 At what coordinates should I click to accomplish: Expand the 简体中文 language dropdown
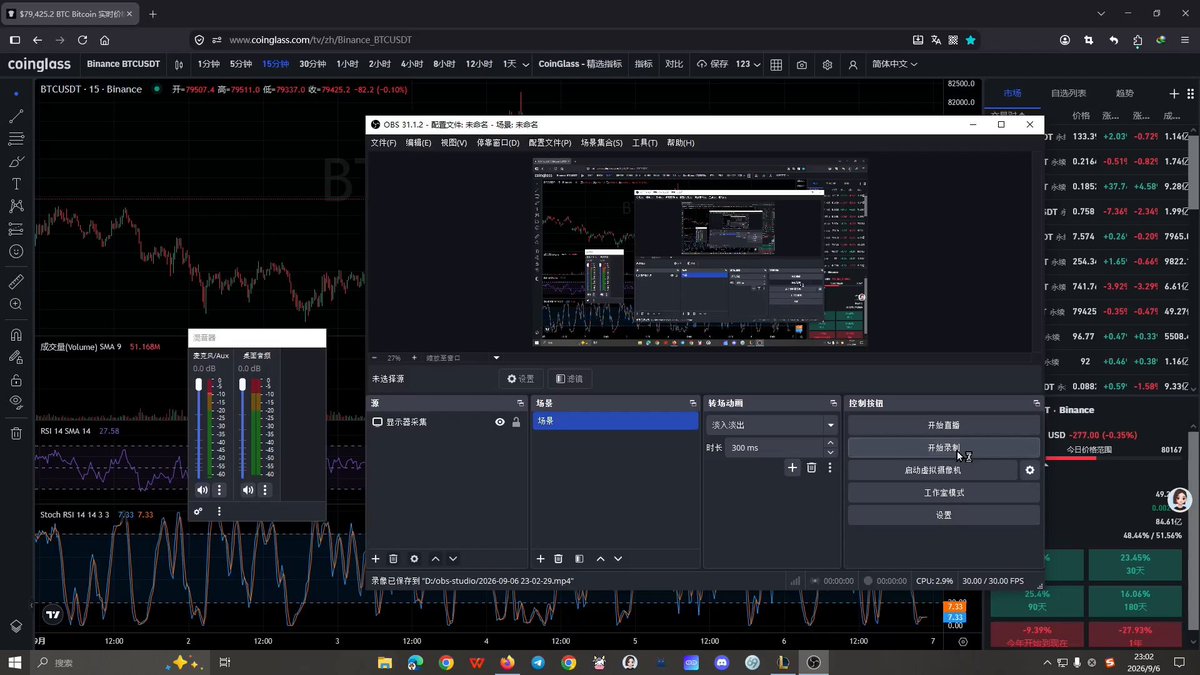[x=894, y=64]
